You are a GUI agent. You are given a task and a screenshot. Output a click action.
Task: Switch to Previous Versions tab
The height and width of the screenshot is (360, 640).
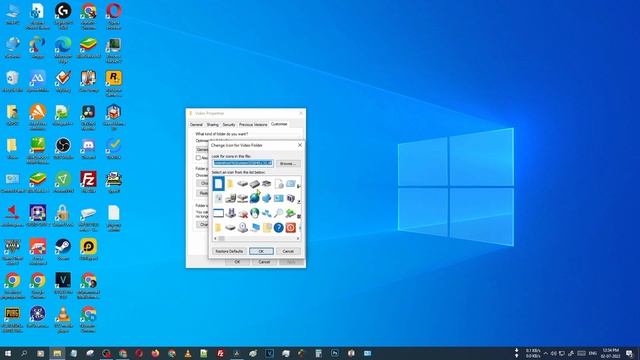[x=253, y=124]
